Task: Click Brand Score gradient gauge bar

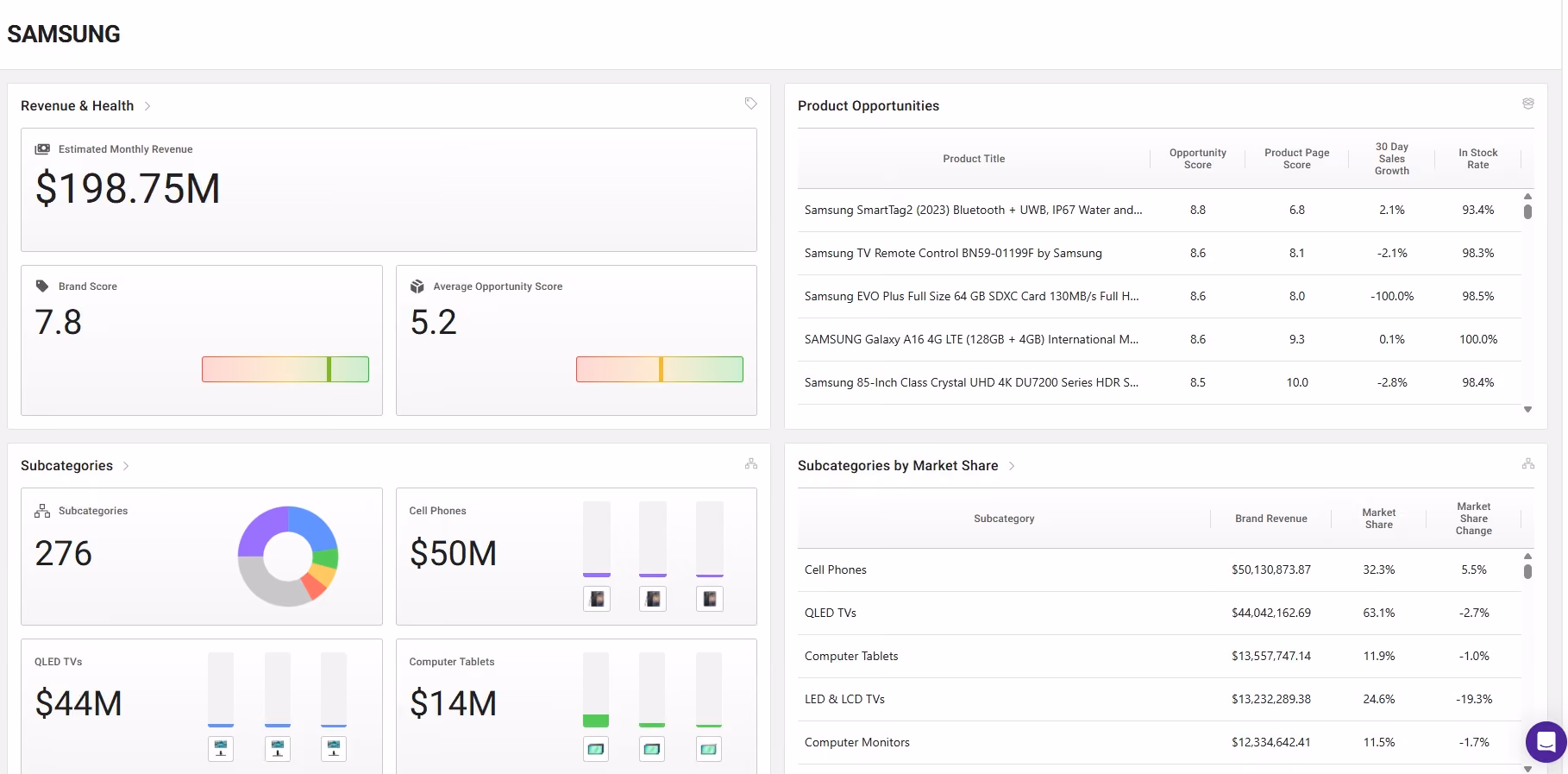Action: click(285, 369)
